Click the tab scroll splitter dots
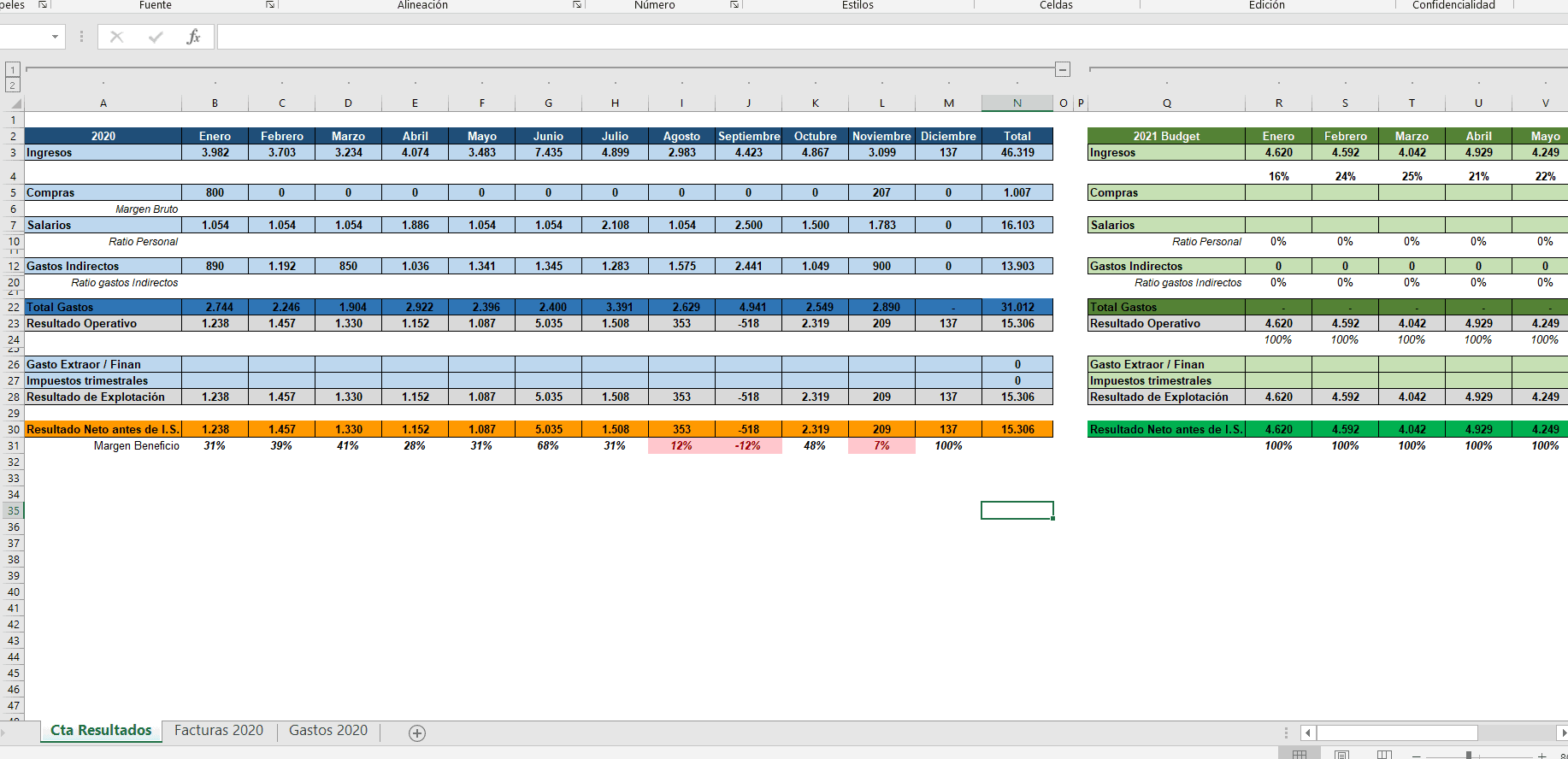1568x759 pixels. click(1286, 733)
